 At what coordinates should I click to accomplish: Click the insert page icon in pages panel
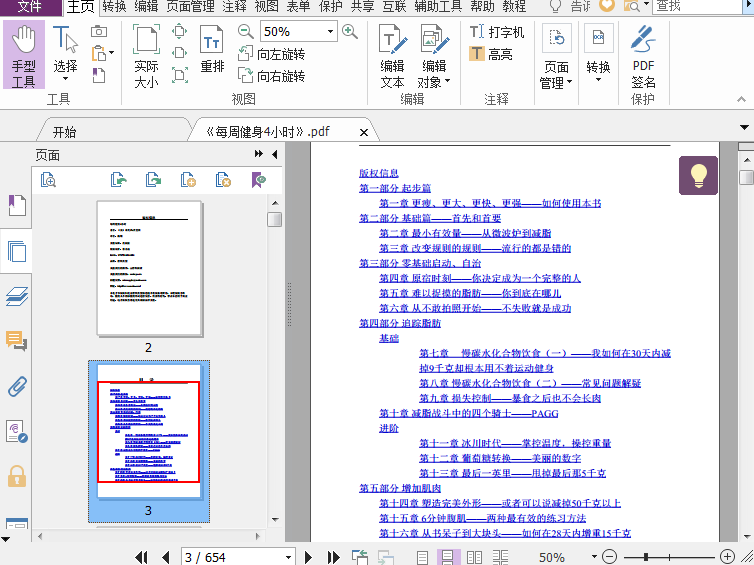tap(188, 180)
